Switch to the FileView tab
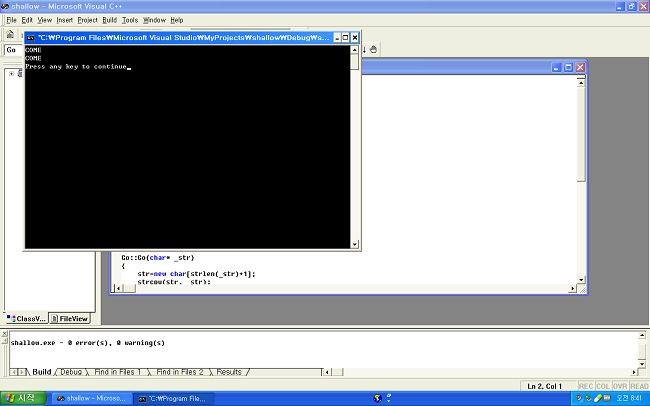This screenshot has height=406, width=650. click(70, 319)
